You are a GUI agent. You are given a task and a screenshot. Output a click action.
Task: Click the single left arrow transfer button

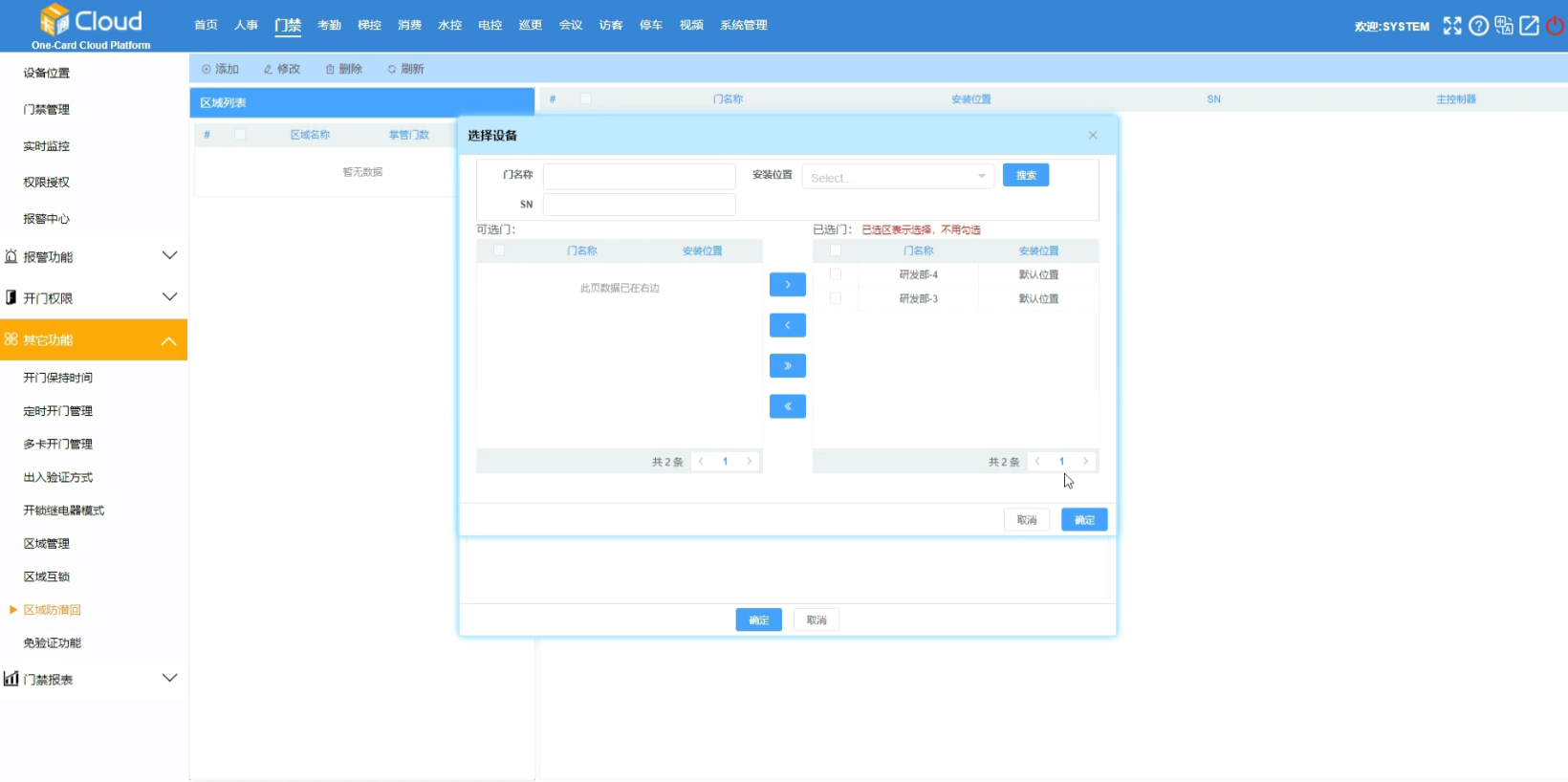[x=788, y=325]
